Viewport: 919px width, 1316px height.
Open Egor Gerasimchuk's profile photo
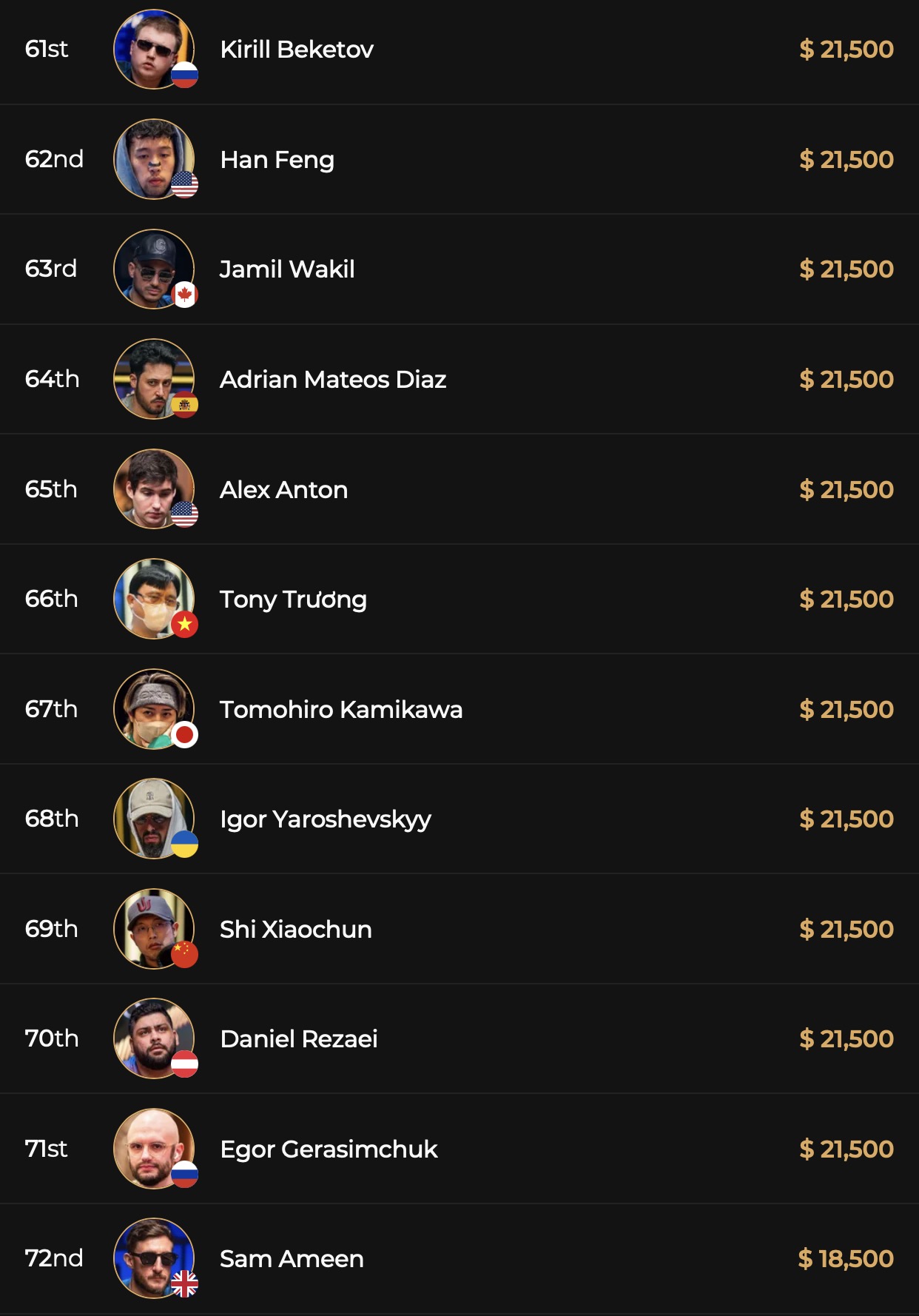152,1147
